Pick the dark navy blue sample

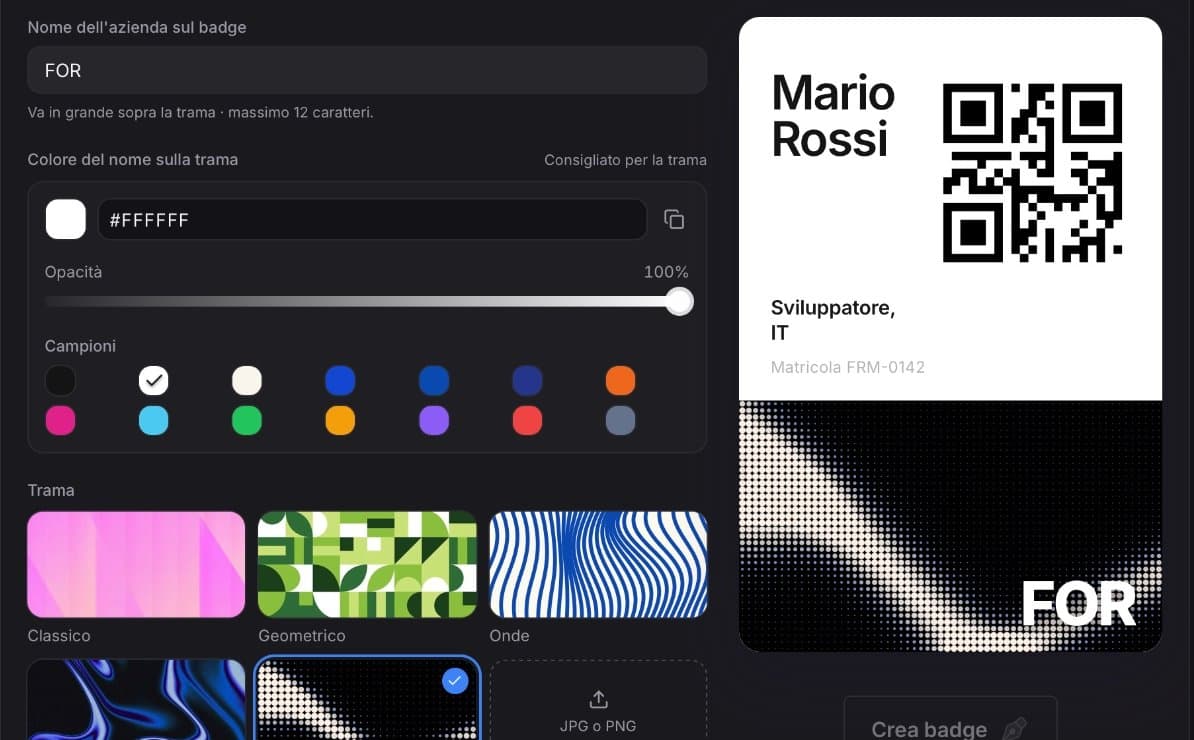click(x=527, y=381)
